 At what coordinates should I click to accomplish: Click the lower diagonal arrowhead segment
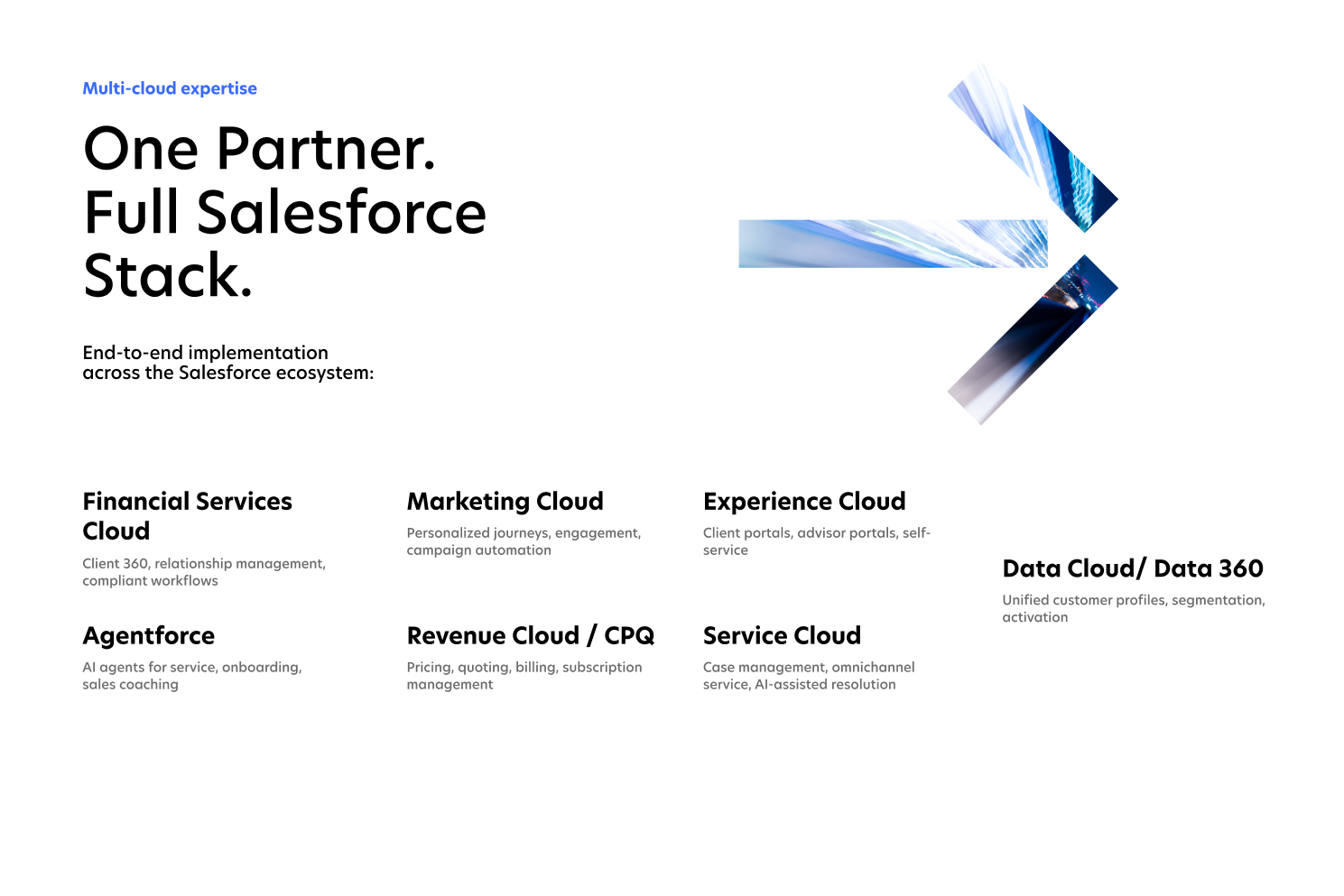click(x=1034, y=339)
